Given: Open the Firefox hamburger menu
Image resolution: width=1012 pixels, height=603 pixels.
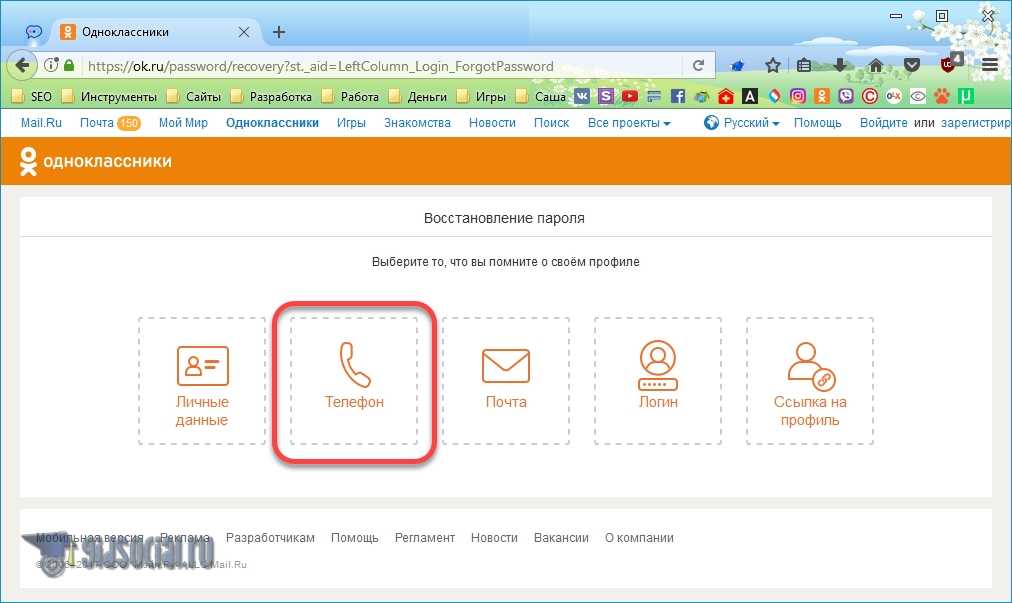Looking at the screenshot, I should click(989, 66).
